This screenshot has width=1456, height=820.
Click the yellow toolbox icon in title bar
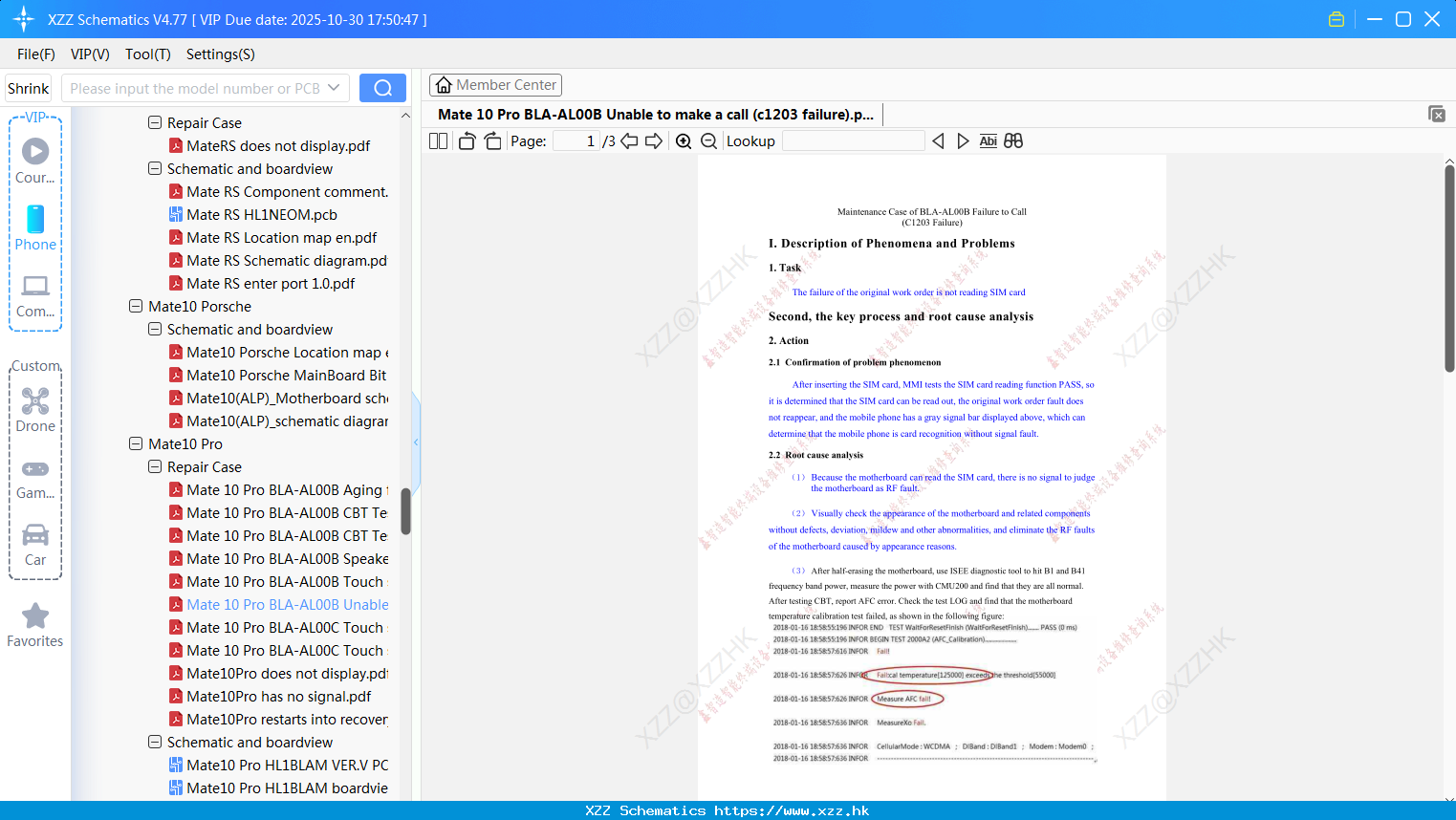coord(1336,19)
